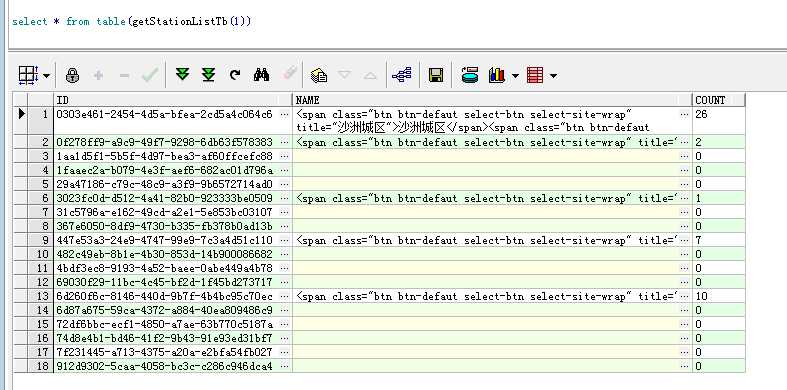Click the Fetch next page icon

(x=183, y=75)
